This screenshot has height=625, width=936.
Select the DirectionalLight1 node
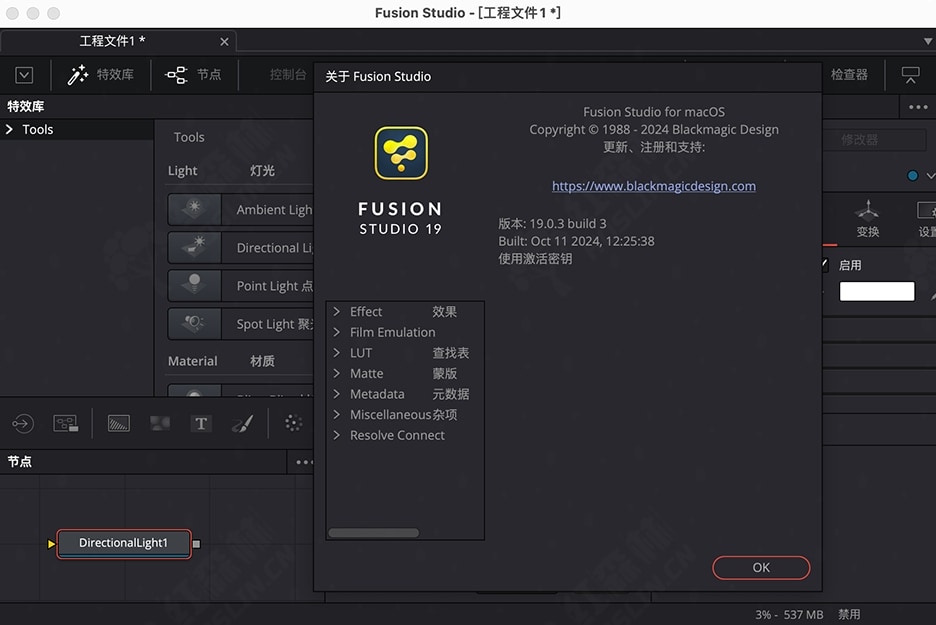[x=124, y=543]
